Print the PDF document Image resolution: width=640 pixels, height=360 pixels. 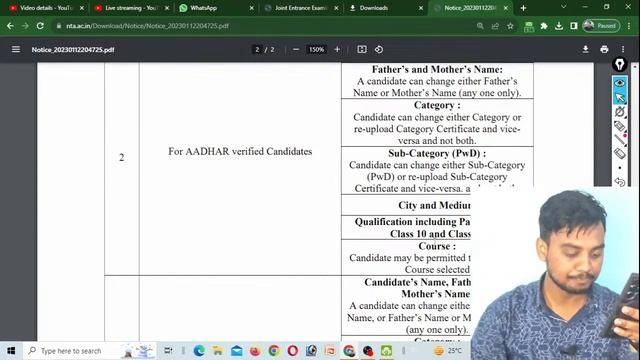tap(604, 49)
